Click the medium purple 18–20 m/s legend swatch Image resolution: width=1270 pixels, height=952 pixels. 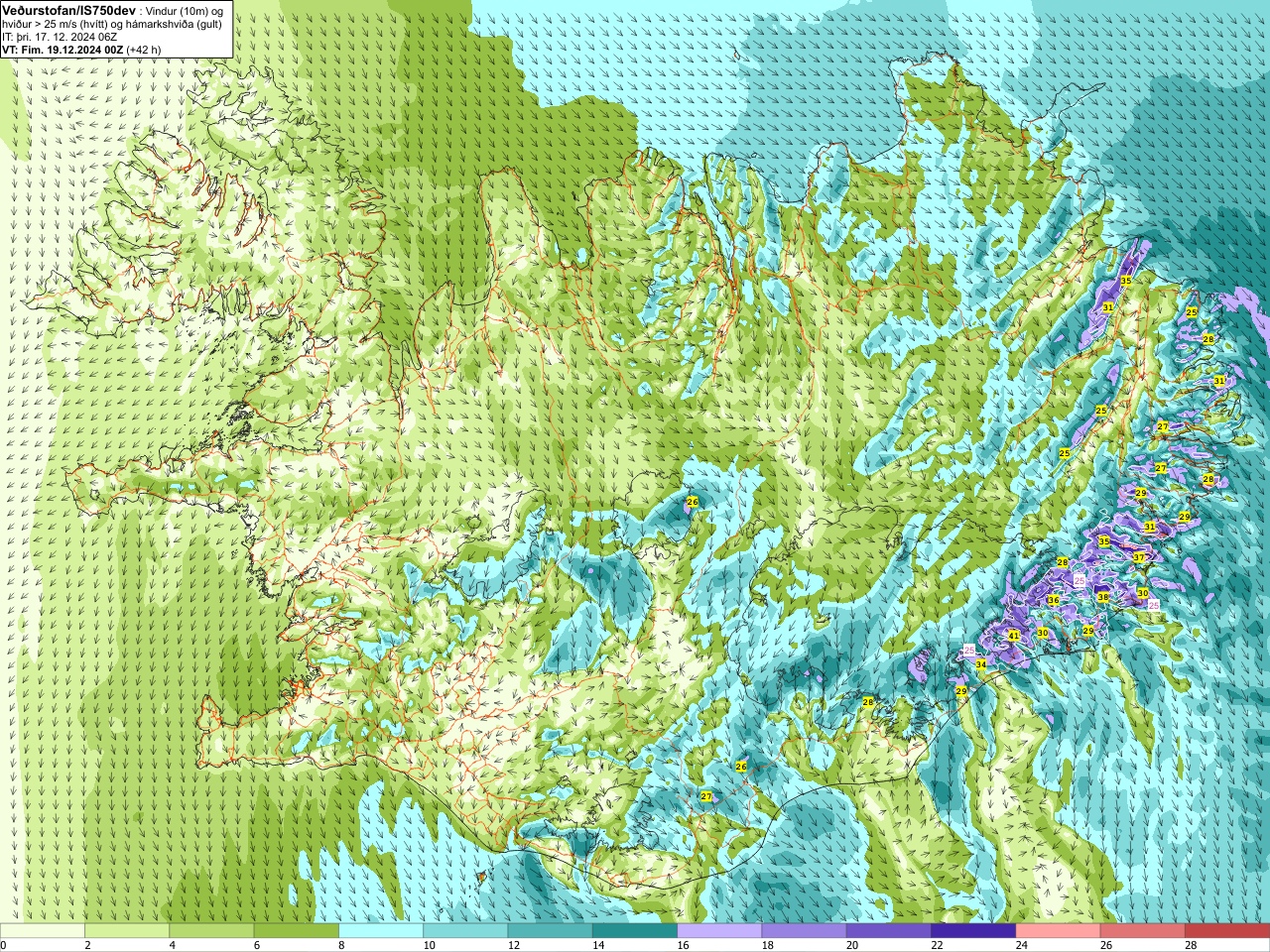tap(805, 931)
